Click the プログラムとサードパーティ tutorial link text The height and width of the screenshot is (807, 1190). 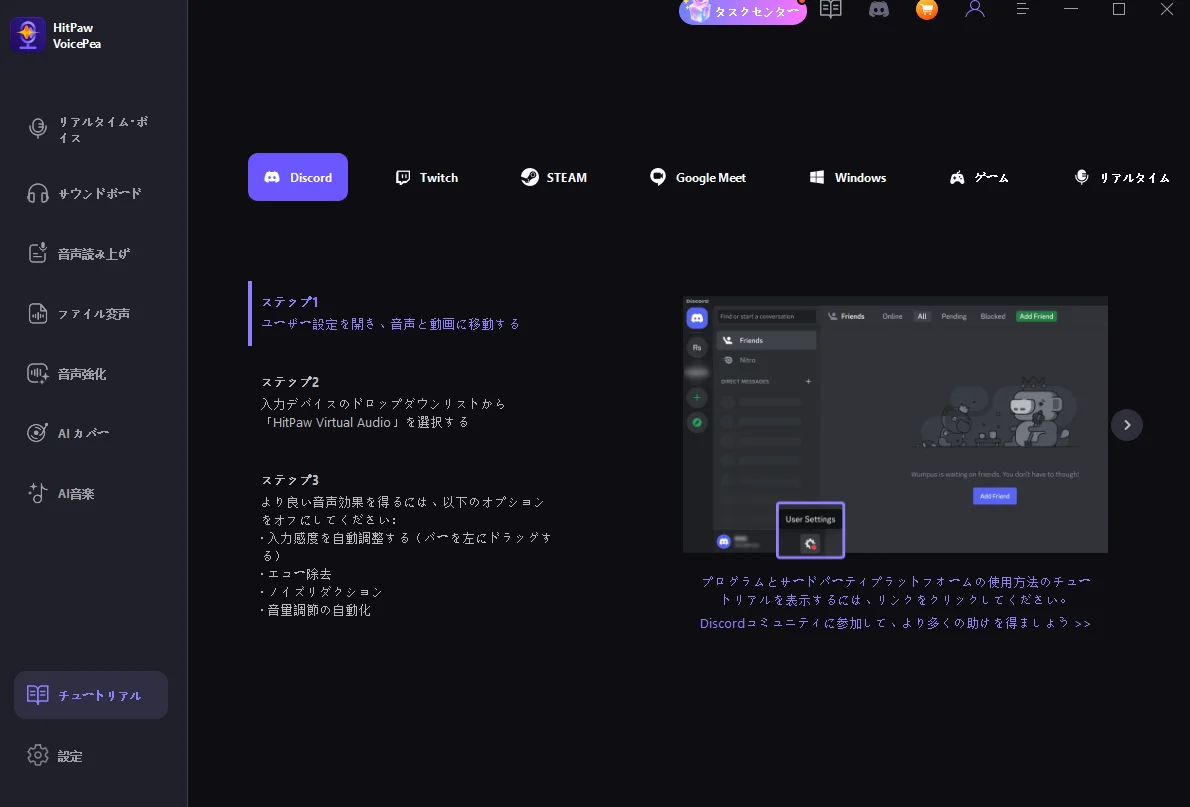click(x=896, y=591)
